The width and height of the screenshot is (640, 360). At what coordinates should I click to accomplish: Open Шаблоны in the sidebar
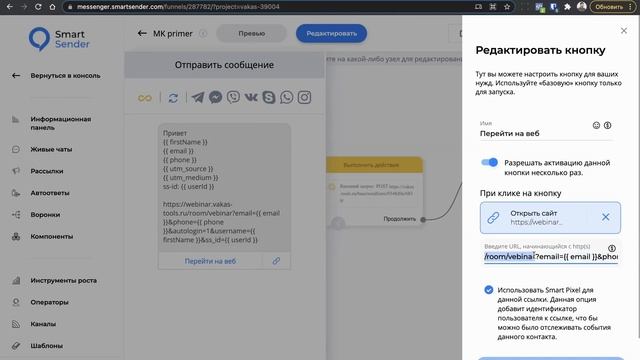pos(37,346)
